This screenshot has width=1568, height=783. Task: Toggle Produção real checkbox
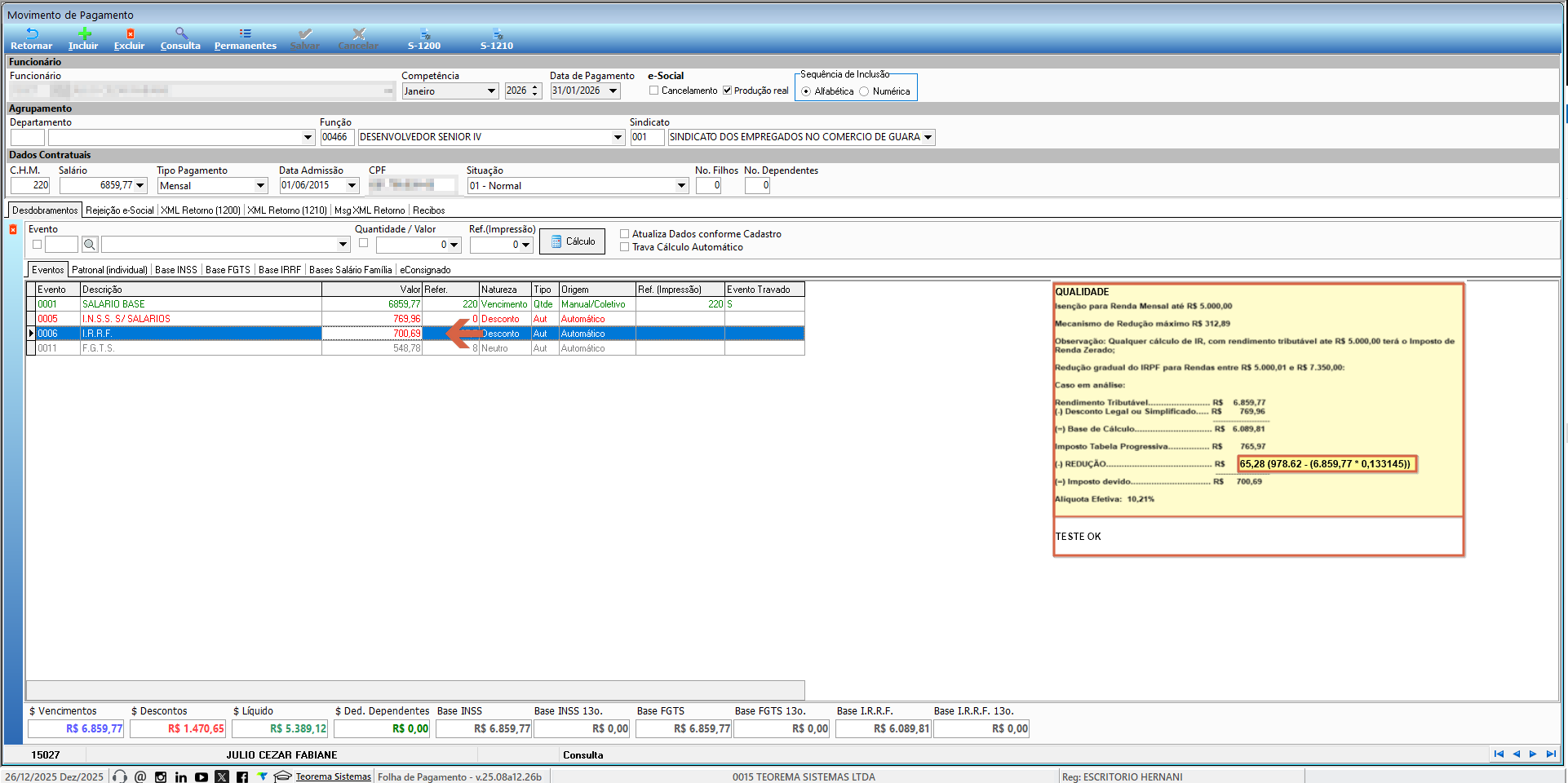point(727,91)
